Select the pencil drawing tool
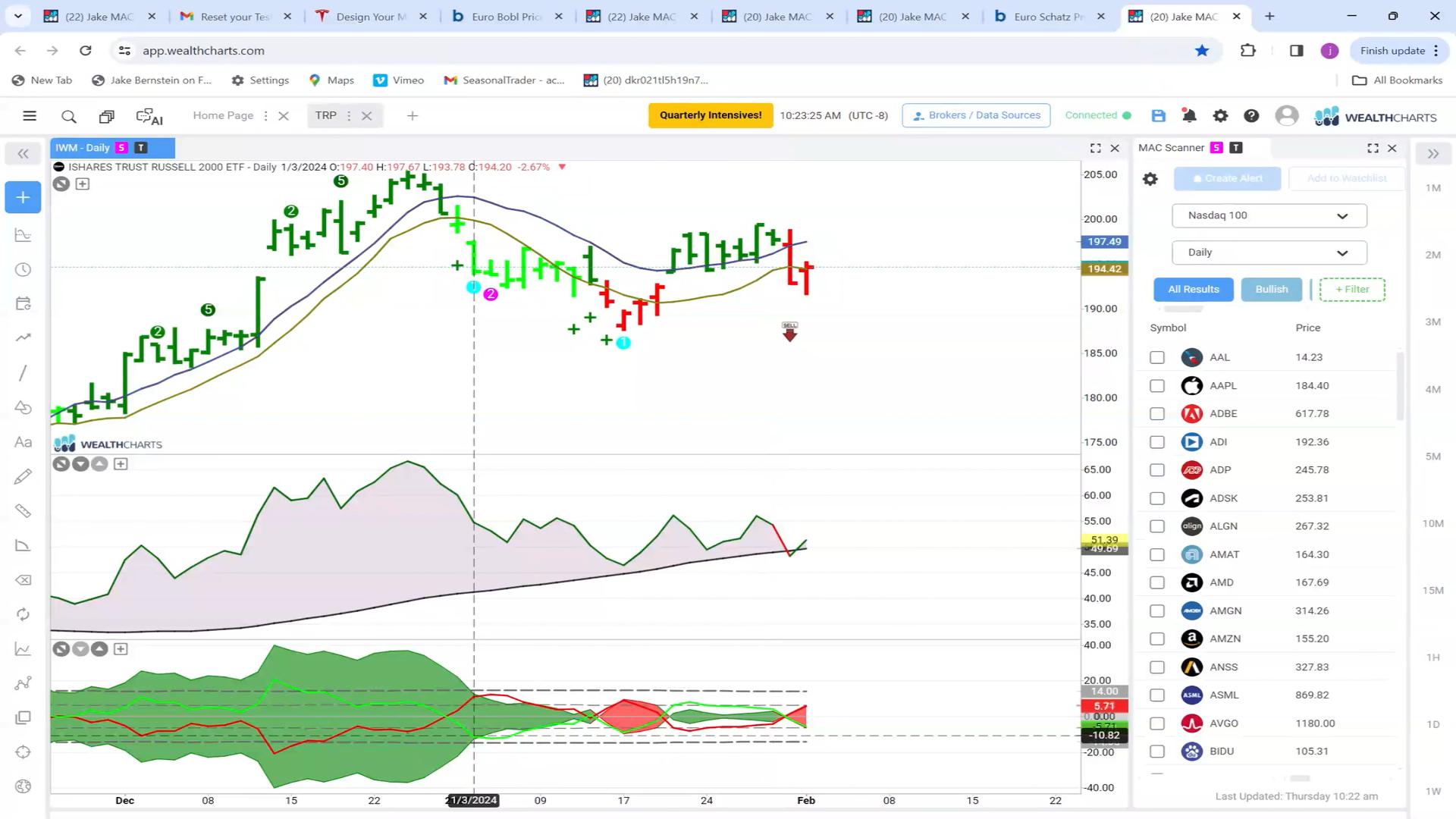Image resolution: width=1456 pixels, height=819 pixels. pyautogui.click(x=24, y=476)
